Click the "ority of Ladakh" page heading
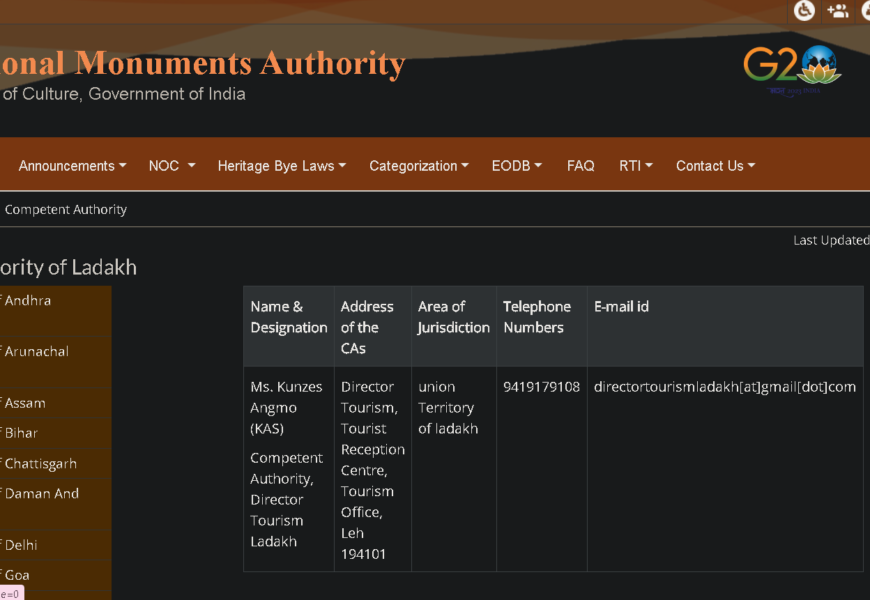This screenshot has width=870, height=600. [68, 268]
